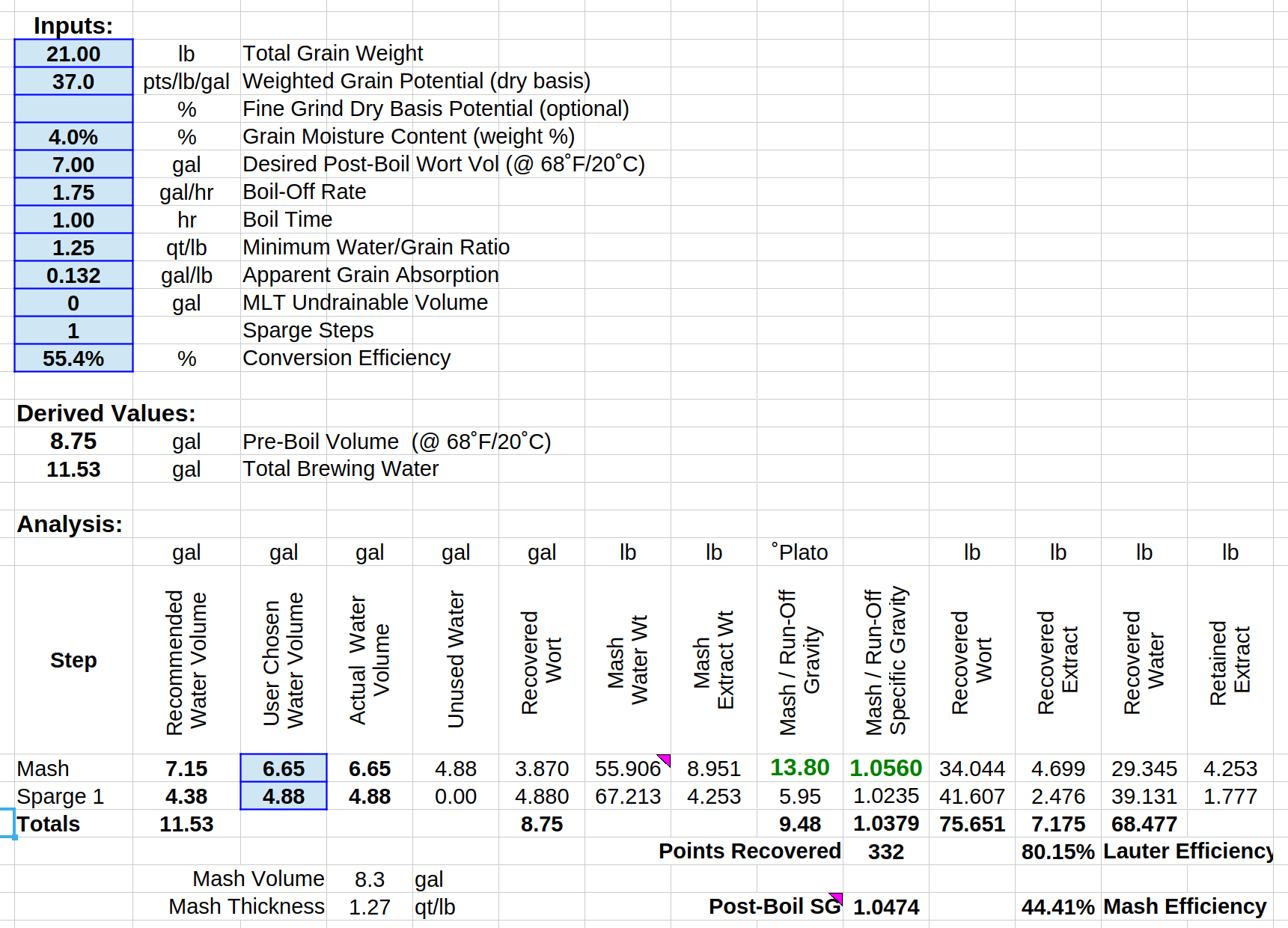Click the Totals row label
Image resolution: width=1288 pixels, height=928 pixels.
coord(49,824)
